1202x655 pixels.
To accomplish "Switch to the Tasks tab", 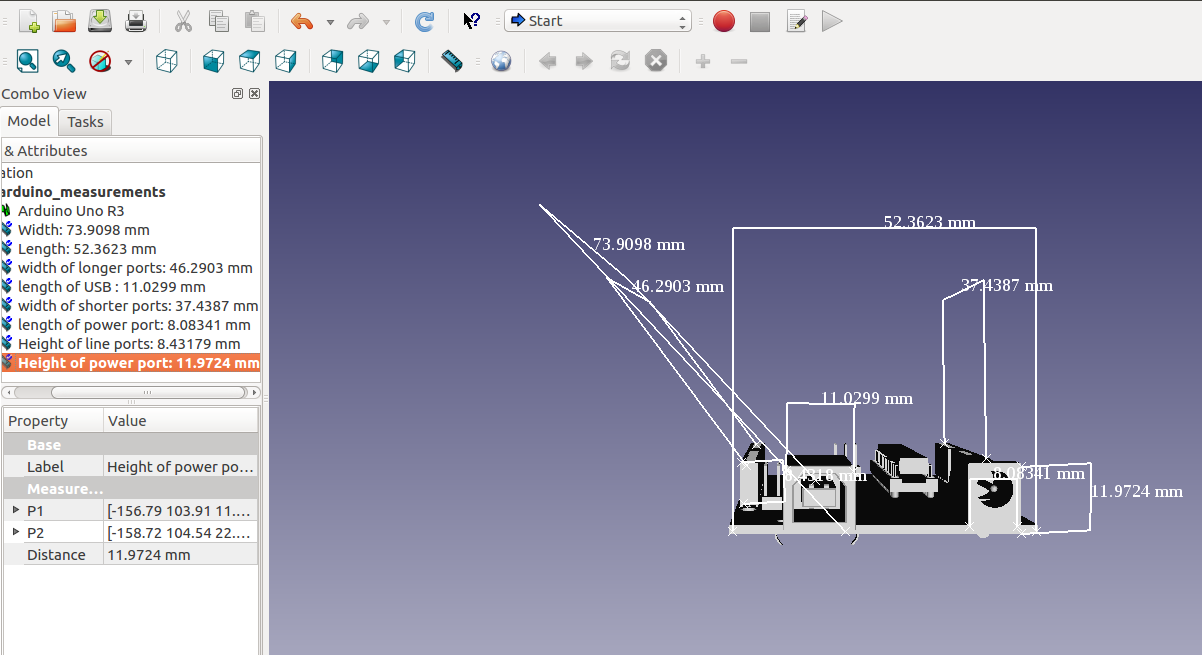I will [x=85, y=122].
